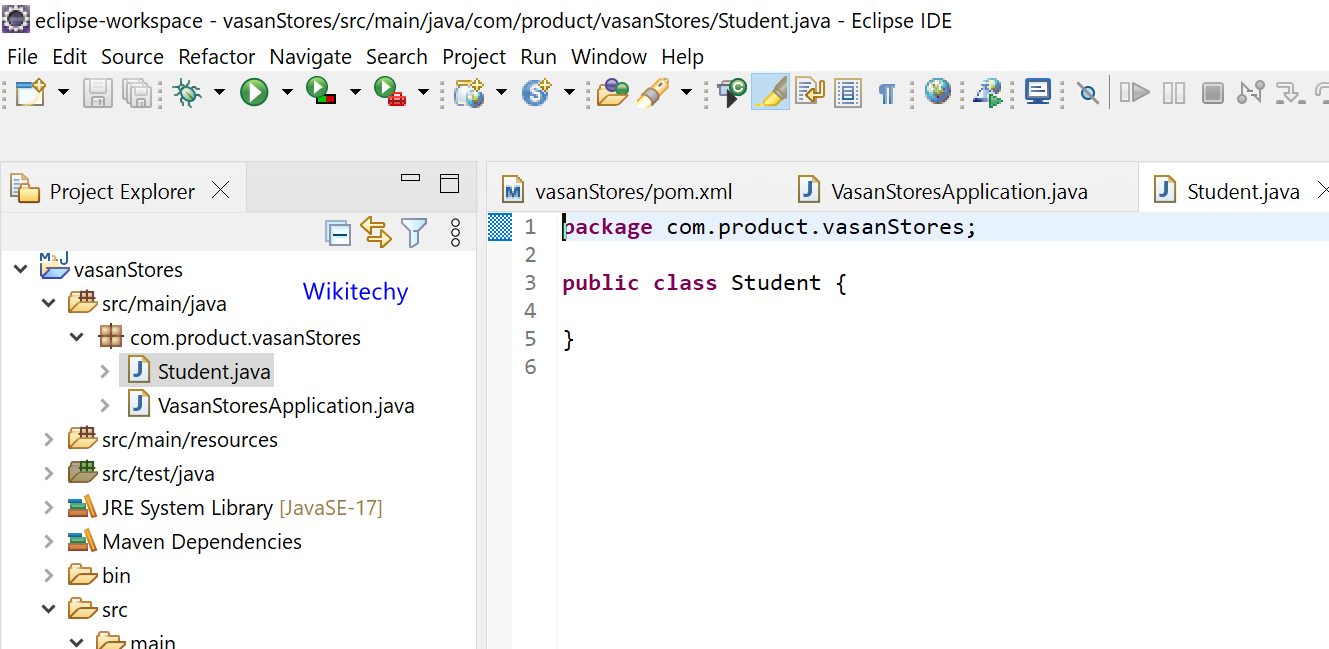Toggle Mark Occurrences highlighter icon
1329x649 pixels.
point(770,92)
